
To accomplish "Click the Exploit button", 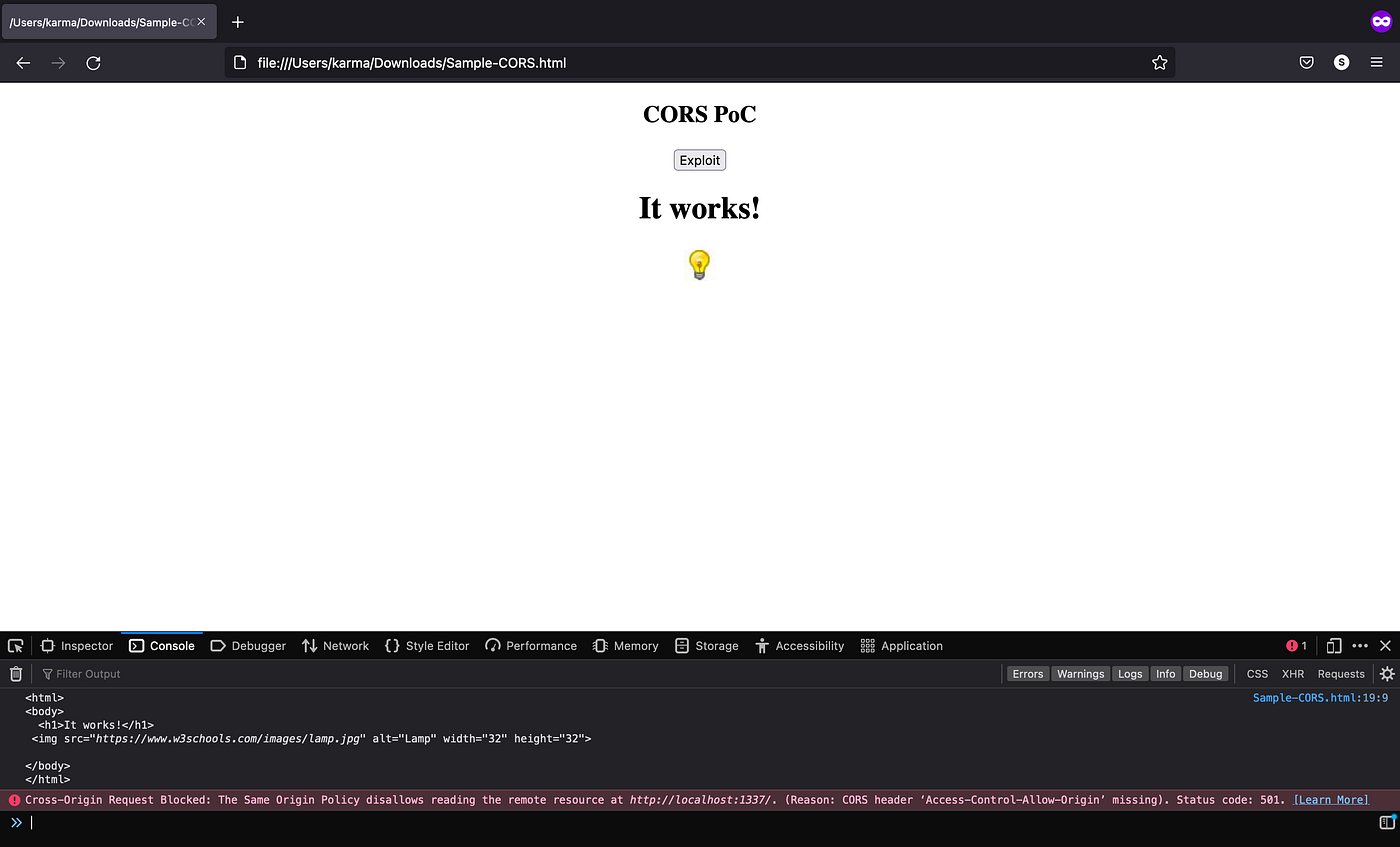I will tap(699, 160).
